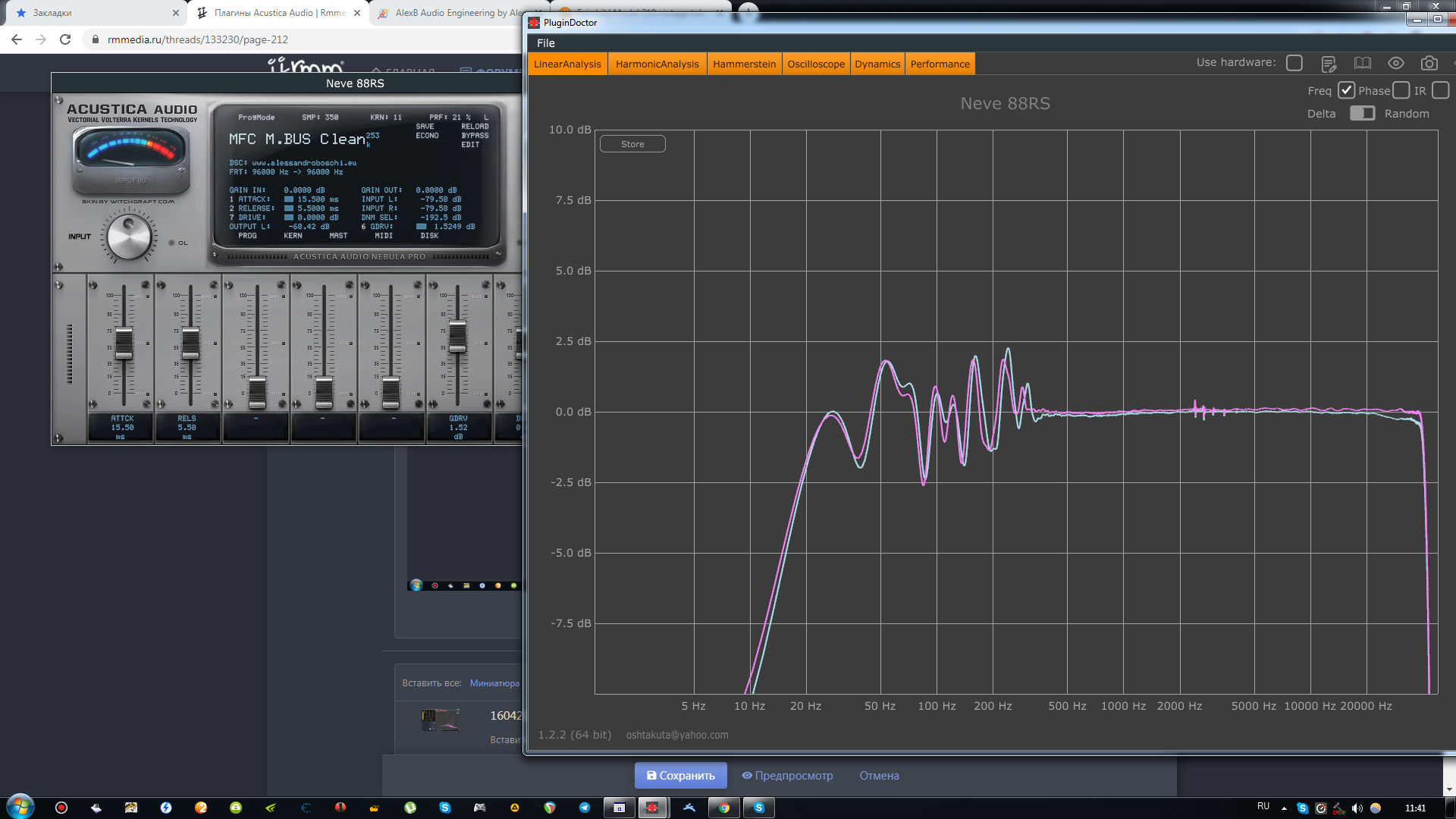
Task: Click the Отмена cancel link
Action: coord(879,775)
